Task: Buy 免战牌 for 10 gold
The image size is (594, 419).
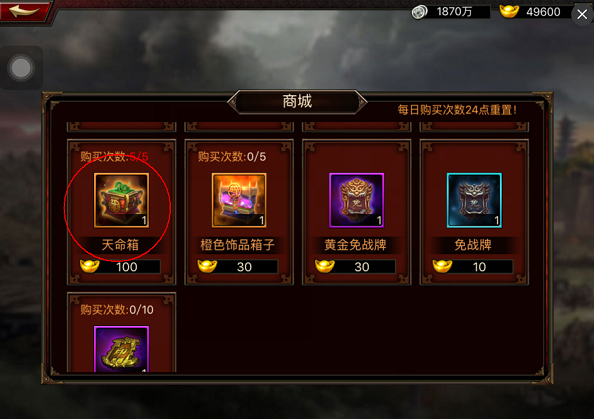Action: (473, 267)
